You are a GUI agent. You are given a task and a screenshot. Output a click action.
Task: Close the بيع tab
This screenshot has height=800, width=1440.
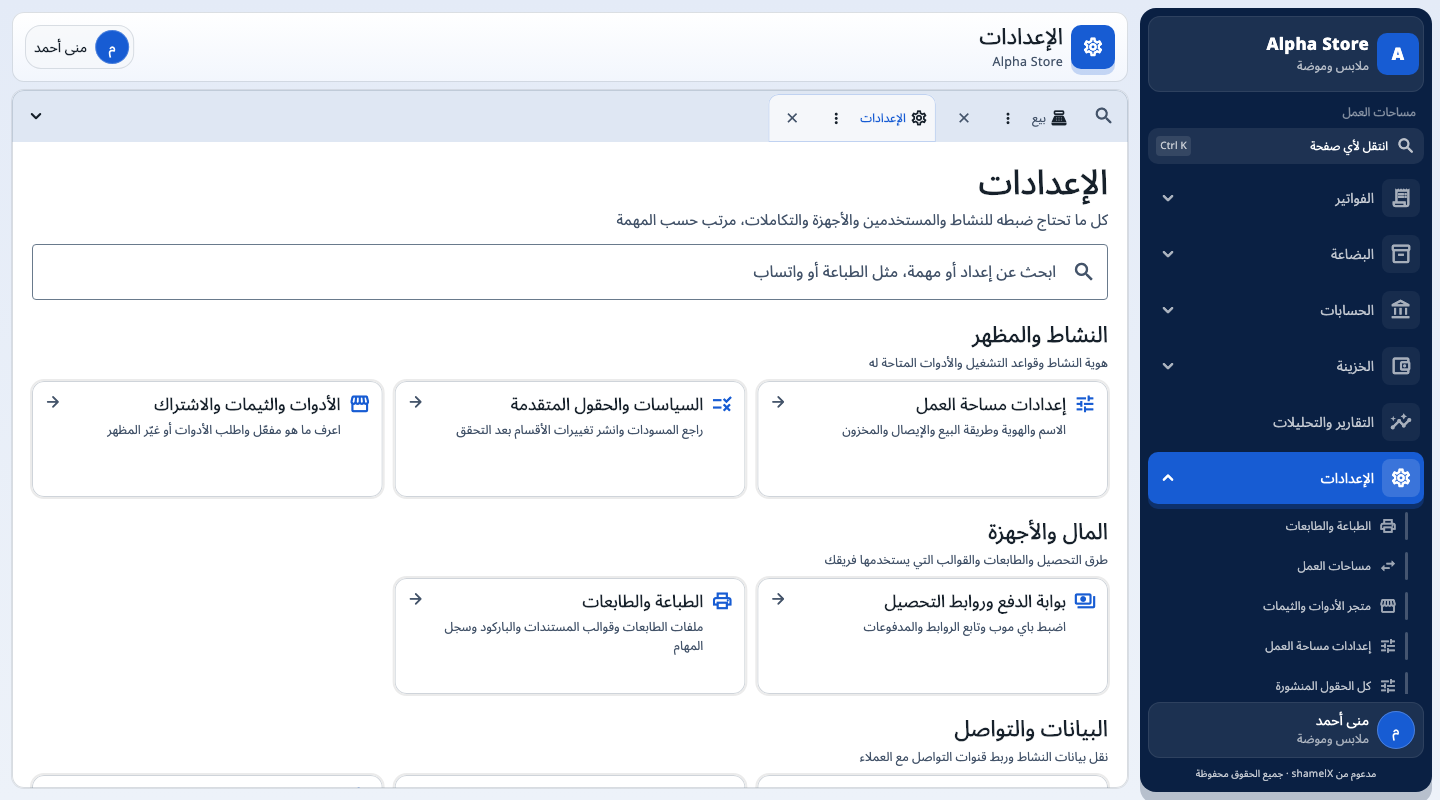coord(964,118)
